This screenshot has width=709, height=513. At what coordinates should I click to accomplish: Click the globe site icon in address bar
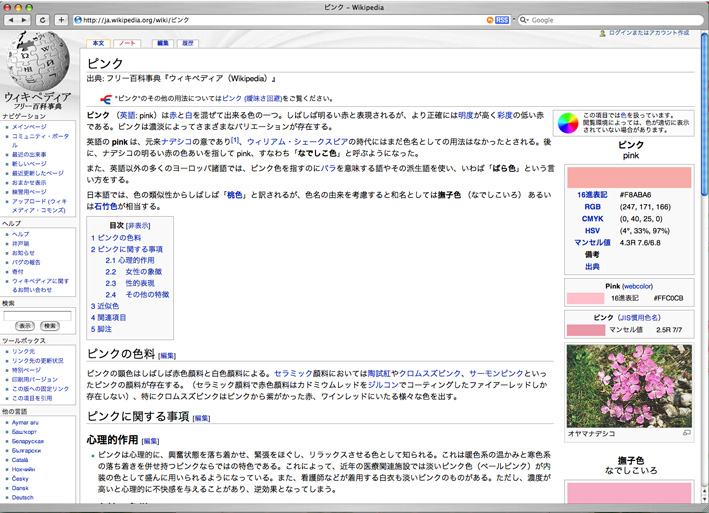[78, 20]
